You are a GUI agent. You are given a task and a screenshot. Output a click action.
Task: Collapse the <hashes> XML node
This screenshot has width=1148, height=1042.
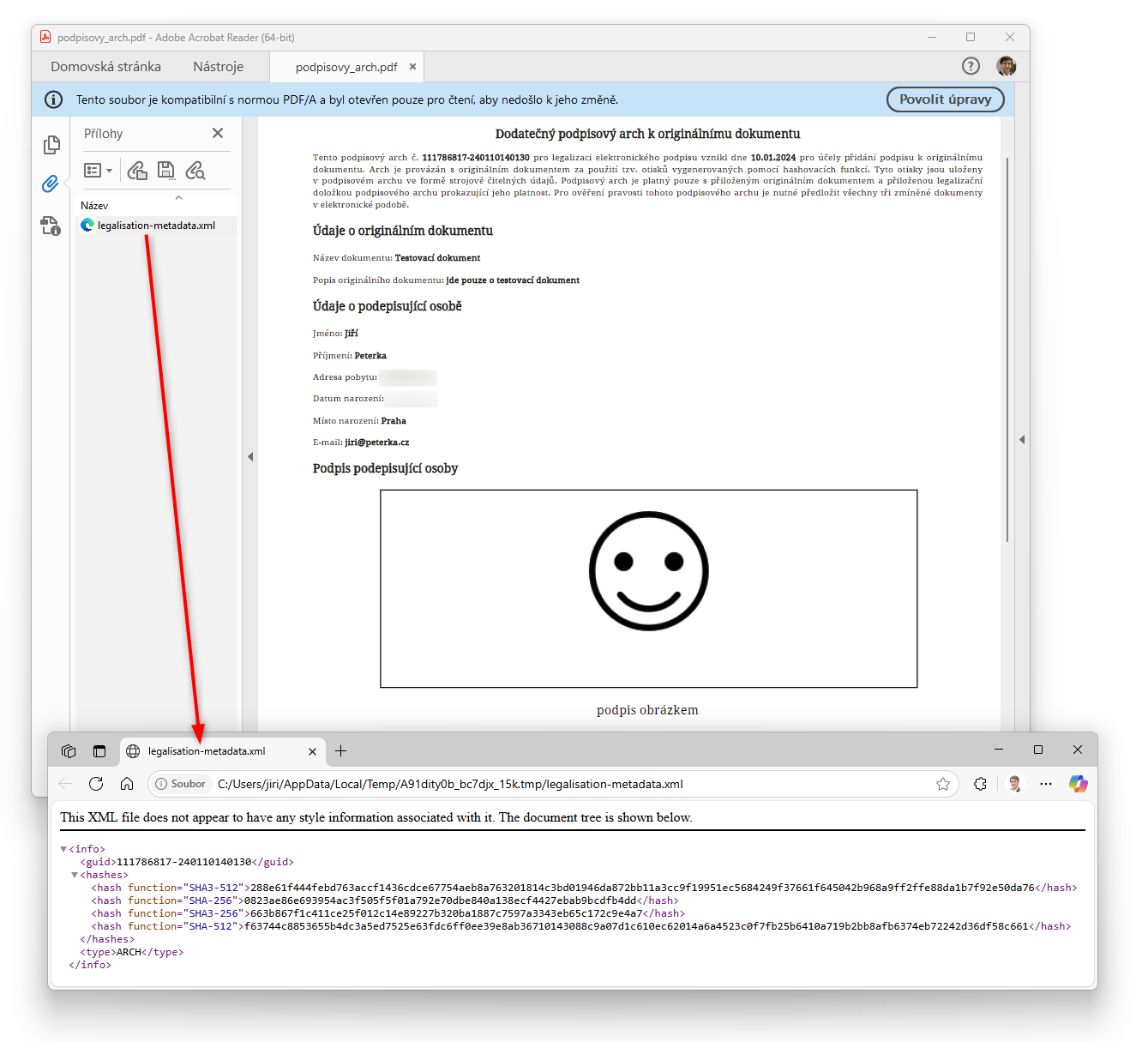coord(75,875)
